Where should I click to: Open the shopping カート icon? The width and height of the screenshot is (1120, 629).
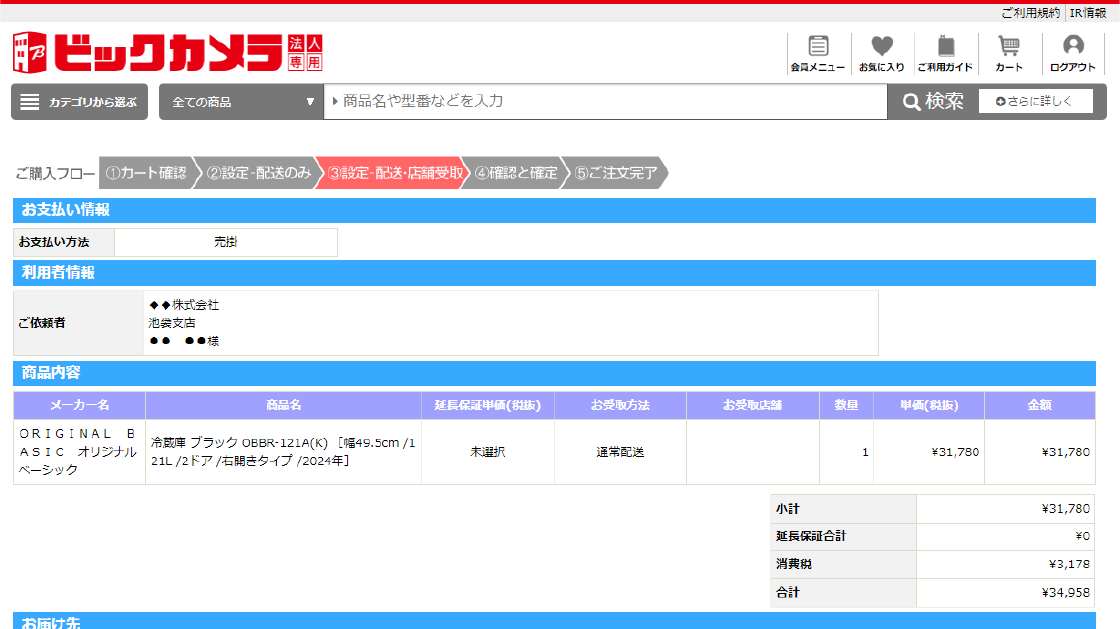1010,52
